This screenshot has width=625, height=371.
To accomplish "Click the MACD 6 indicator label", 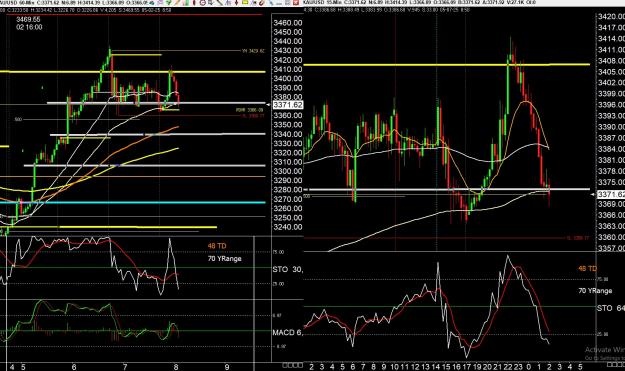I will click(287, 332).
